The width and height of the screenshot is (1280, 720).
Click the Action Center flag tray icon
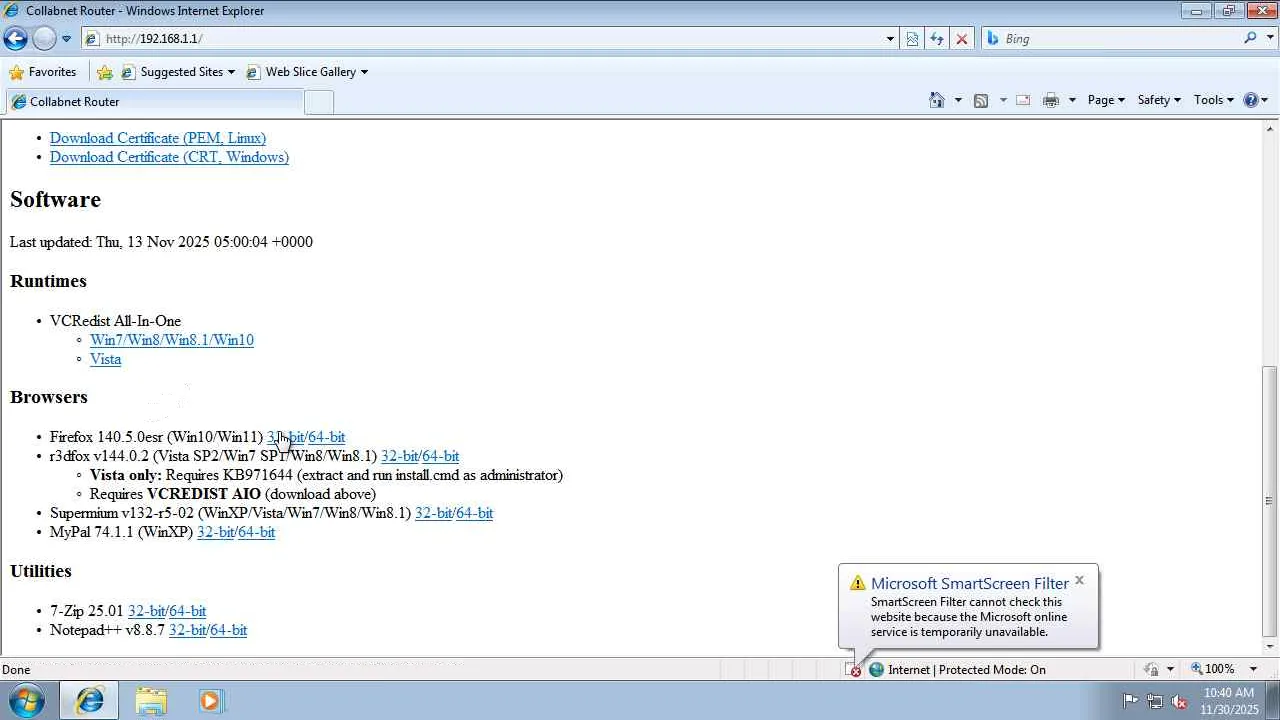point(1130,701)
